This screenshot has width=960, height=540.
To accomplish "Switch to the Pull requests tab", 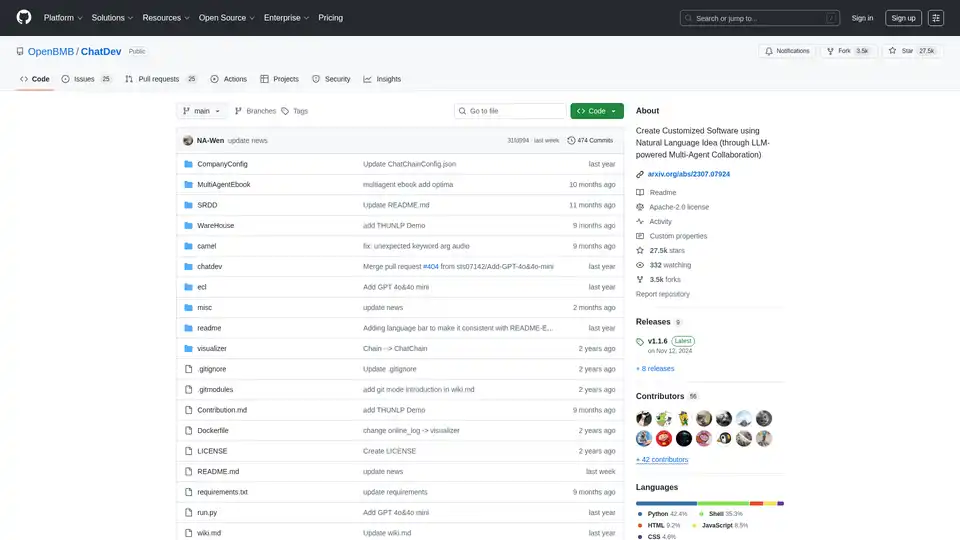I will [161, 79].
